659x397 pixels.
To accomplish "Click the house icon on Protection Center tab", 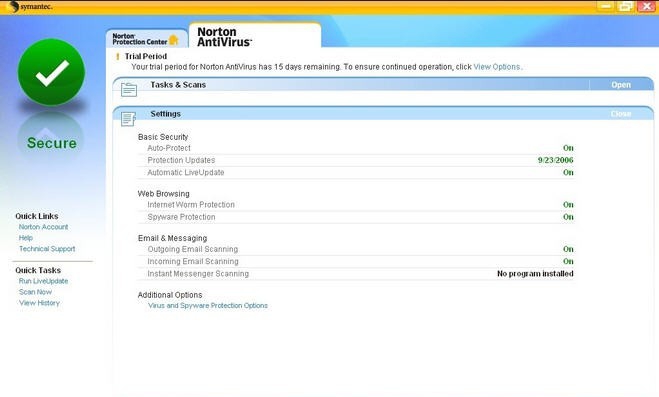I will point(174,40).
